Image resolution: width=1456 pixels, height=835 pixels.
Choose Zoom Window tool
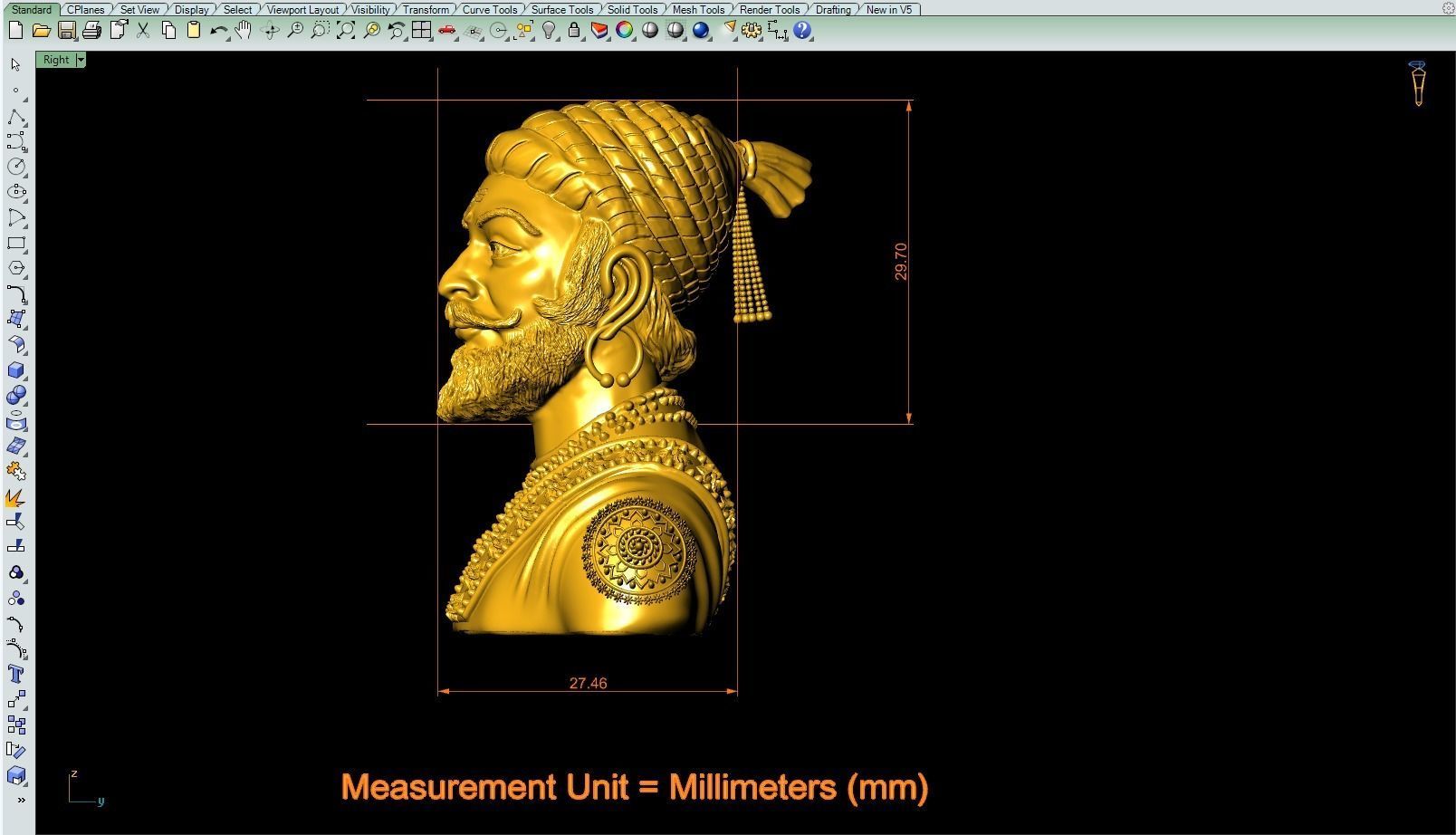(320, 30)
